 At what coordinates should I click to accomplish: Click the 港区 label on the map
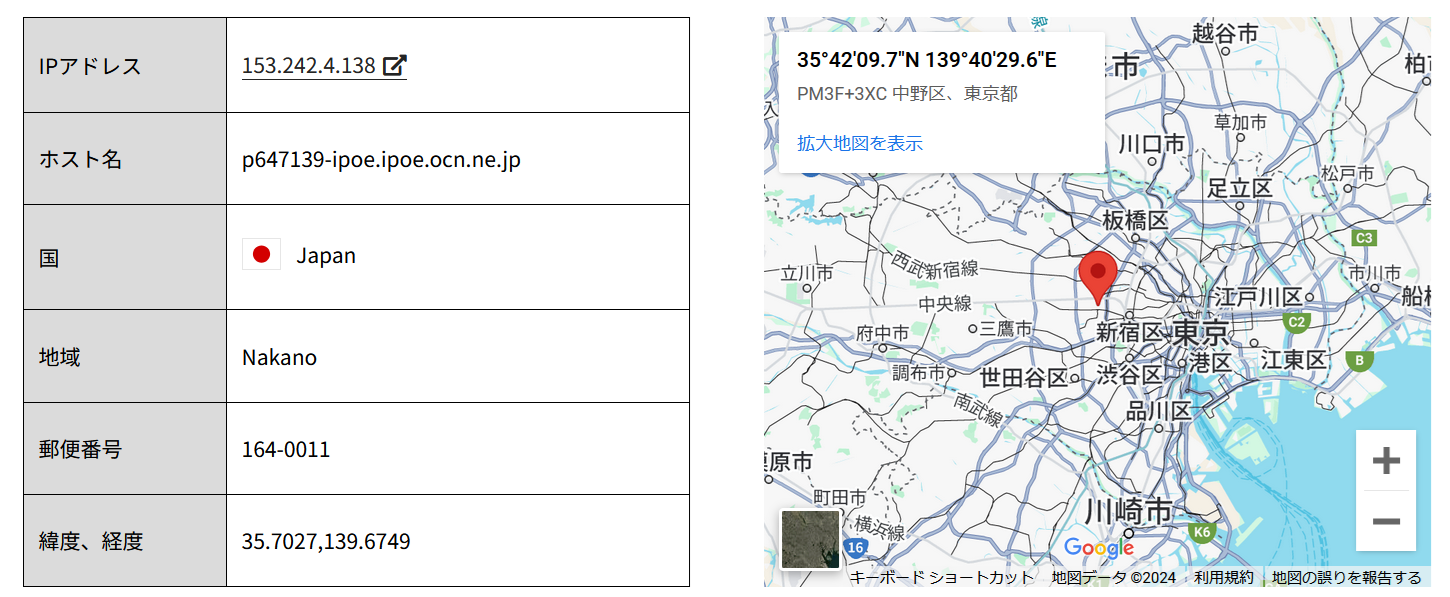tap(1211, 362)
